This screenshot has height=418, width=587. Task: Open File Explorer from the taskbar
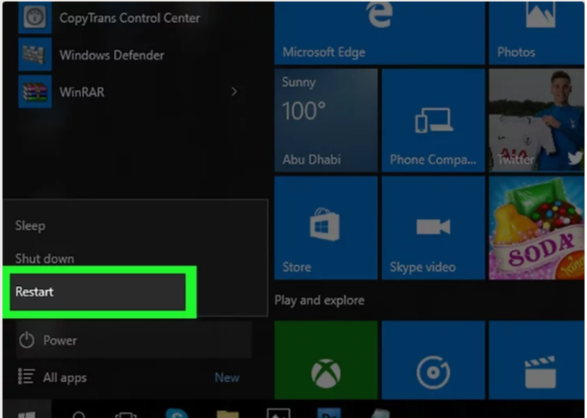coord(228,414)
